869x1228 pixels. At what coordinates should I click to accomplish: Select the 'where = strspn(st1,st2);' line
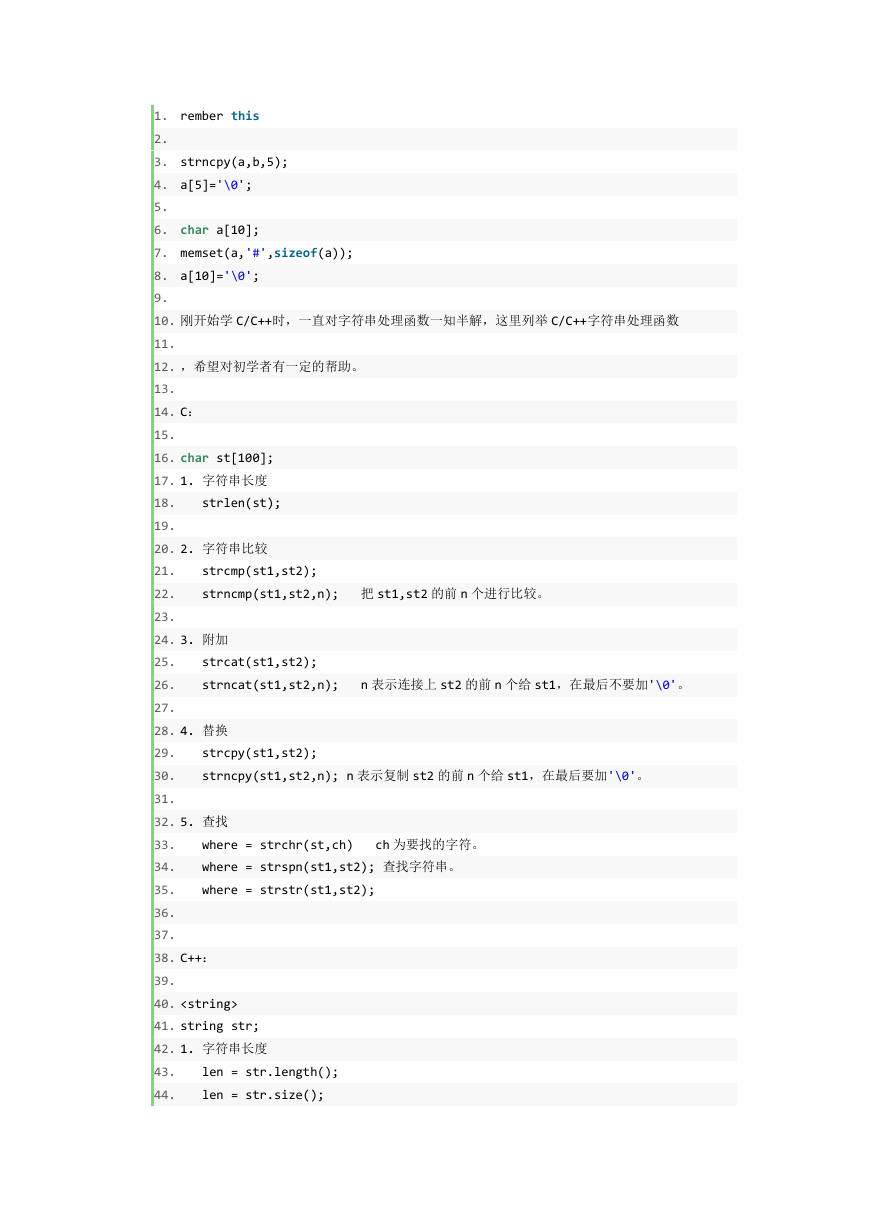pyautogui.click(x=332, y=867)
